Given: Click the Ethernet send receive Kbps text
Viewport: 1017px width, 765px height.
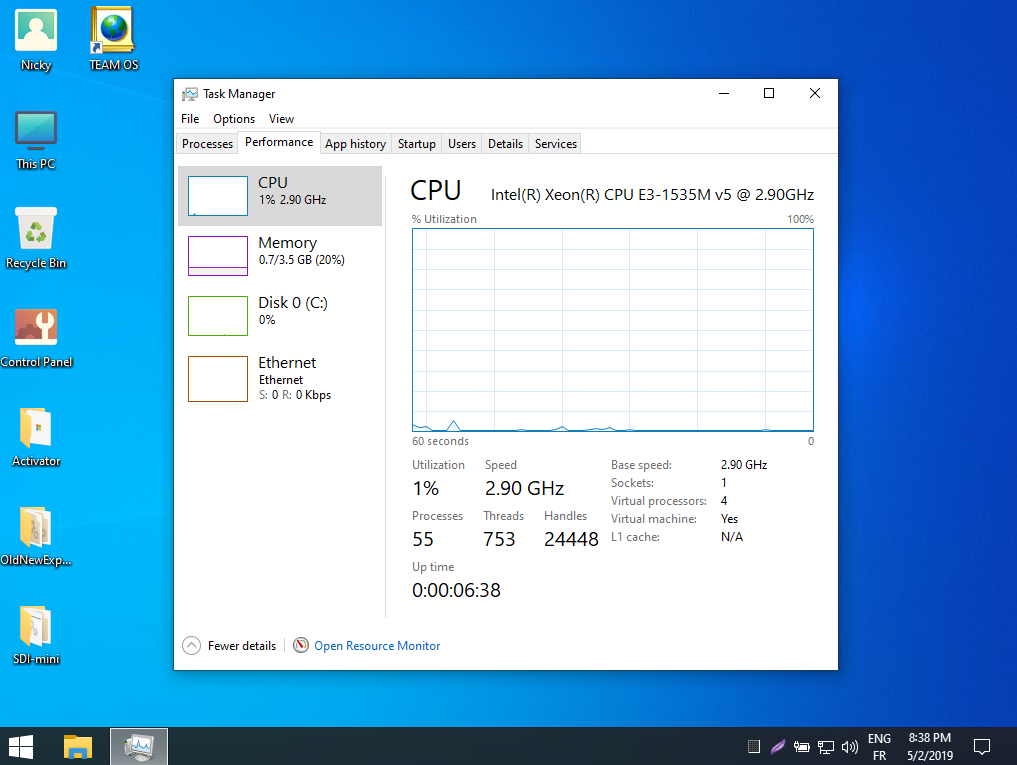Looking at the screenshot, I should [294, 395].
